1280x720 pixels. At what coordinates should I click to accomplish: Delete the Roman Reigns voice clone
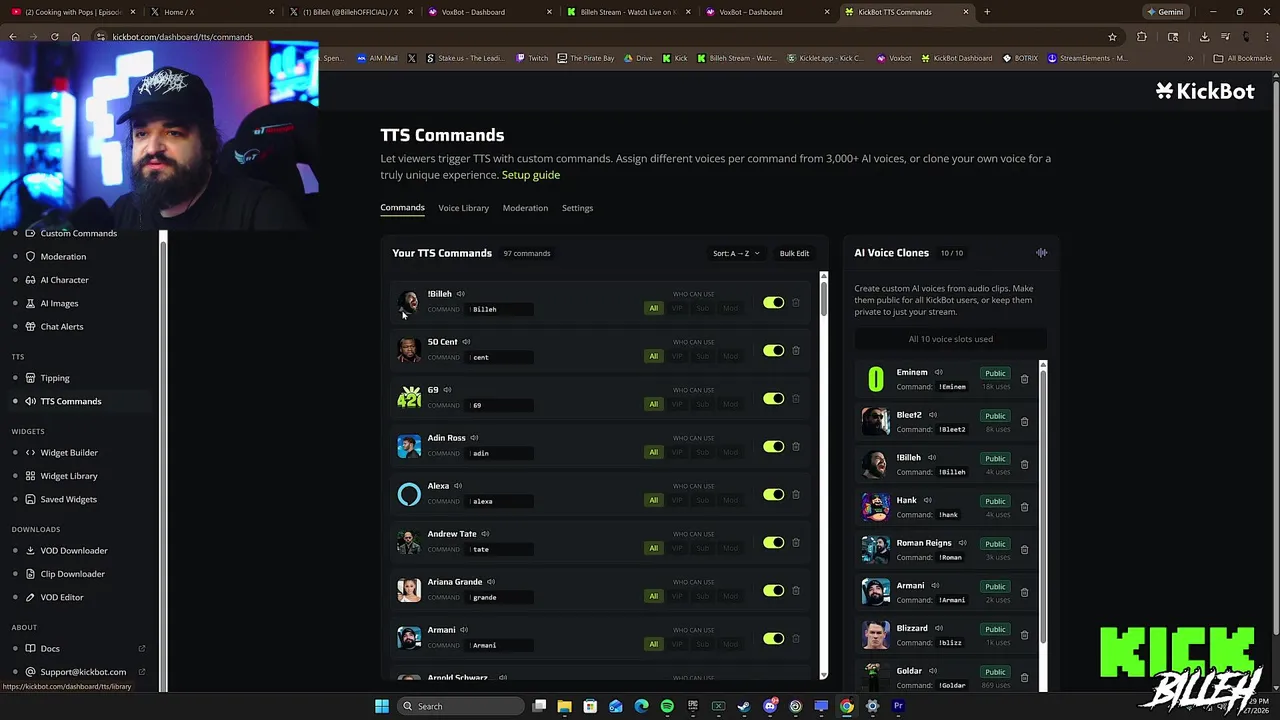tap(1024, 550)
